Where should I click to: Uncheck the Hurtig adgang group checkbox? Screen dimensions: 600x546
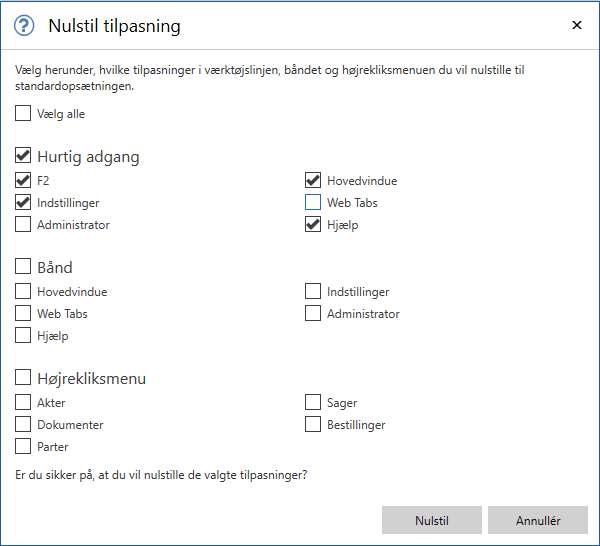pos(23,157)
